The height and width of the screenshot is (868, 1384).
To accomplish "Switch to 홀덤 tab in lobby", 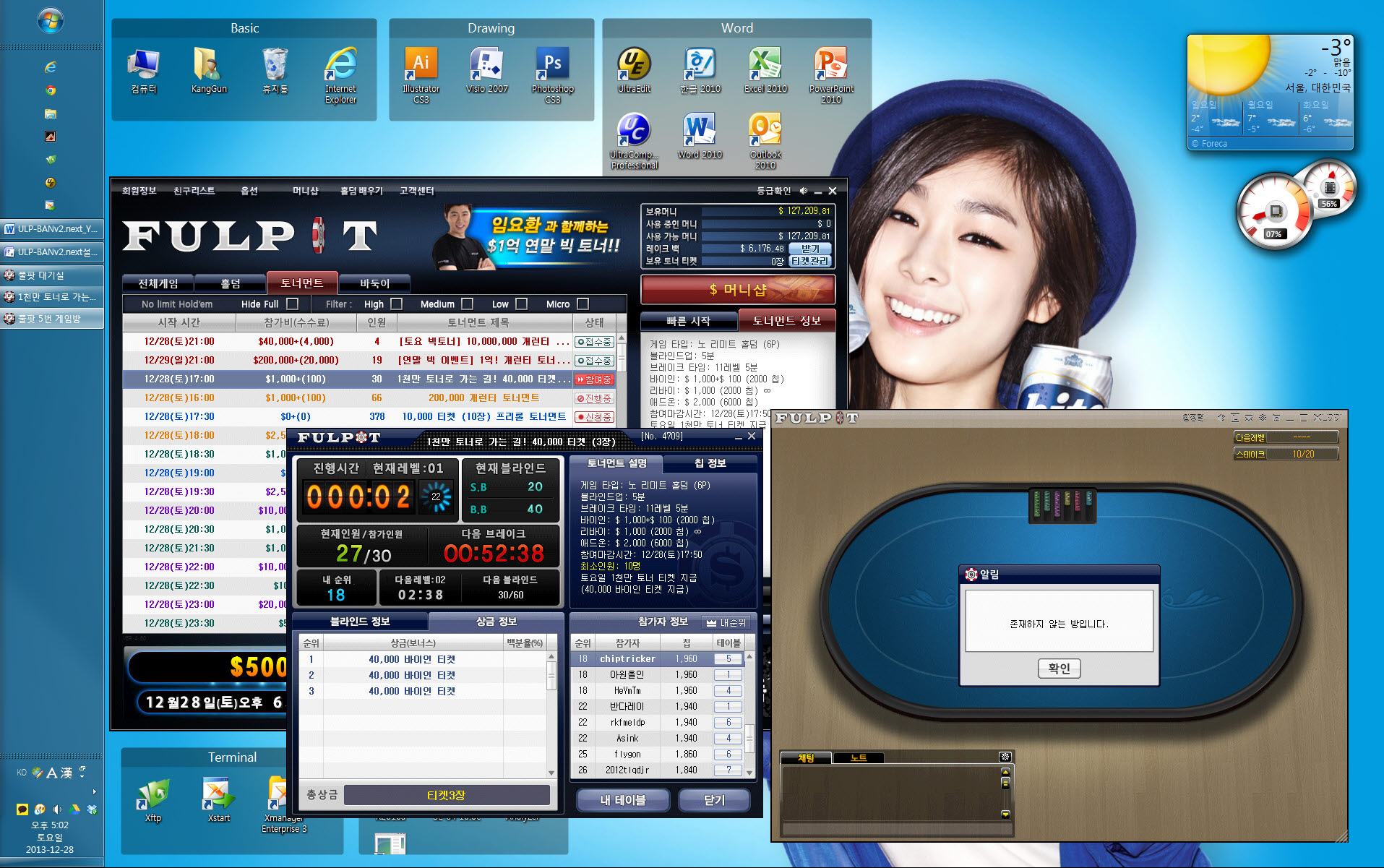I will (x=231, y=284).
